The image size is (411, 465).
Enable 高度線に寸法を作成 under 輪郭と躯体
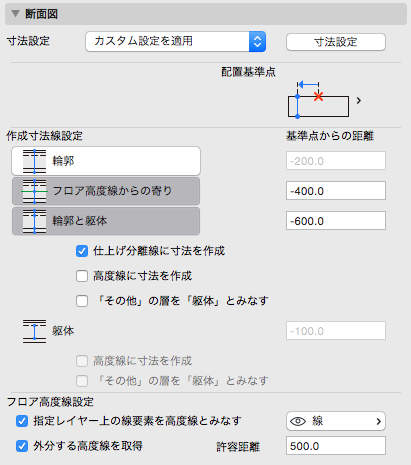point(82,276)
